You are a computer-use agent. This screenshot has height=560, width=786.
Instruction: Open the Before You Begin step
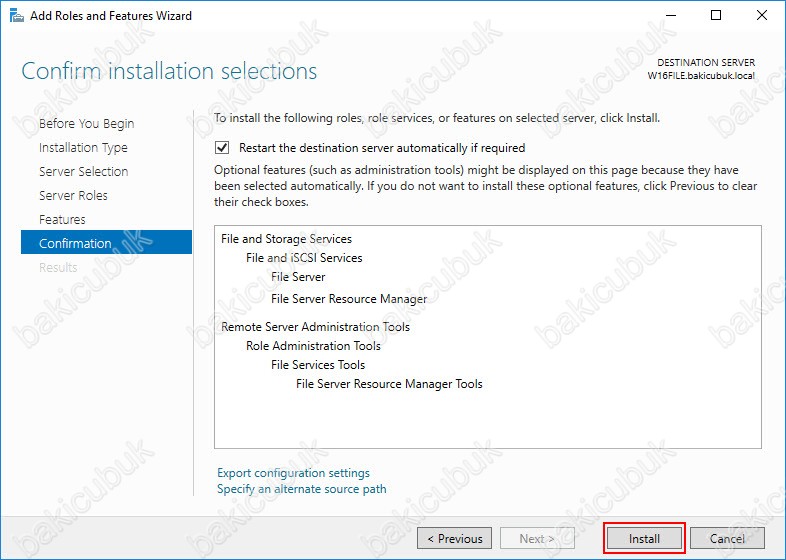tap(86, 123)
